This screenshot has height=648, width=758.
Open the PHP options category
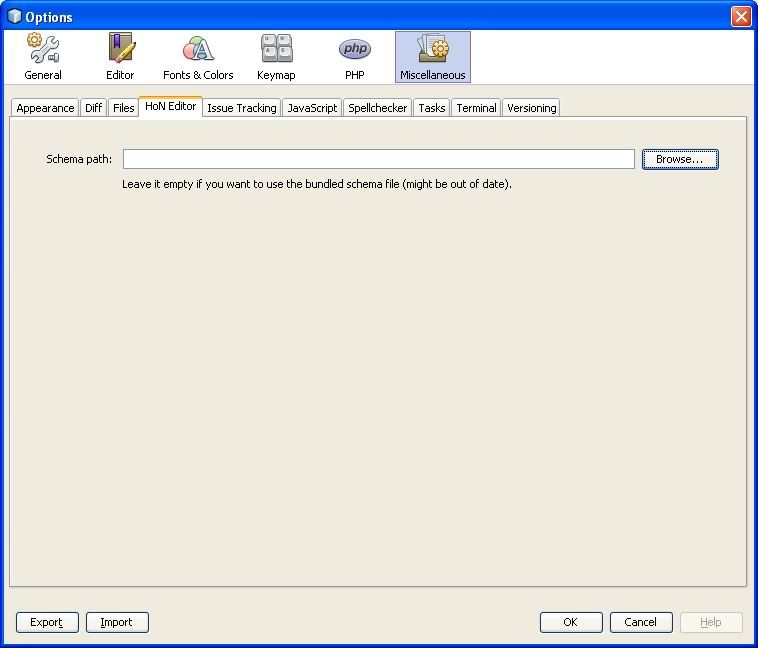354,57
